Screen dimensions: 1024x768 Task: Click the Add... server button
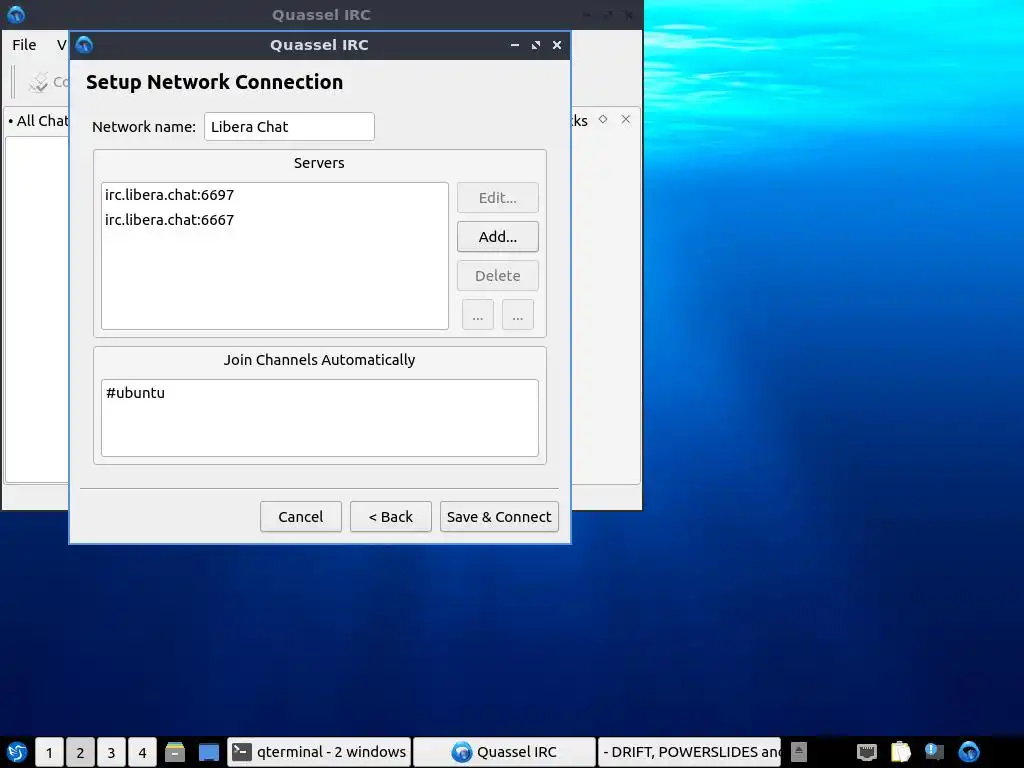[498, 236]
